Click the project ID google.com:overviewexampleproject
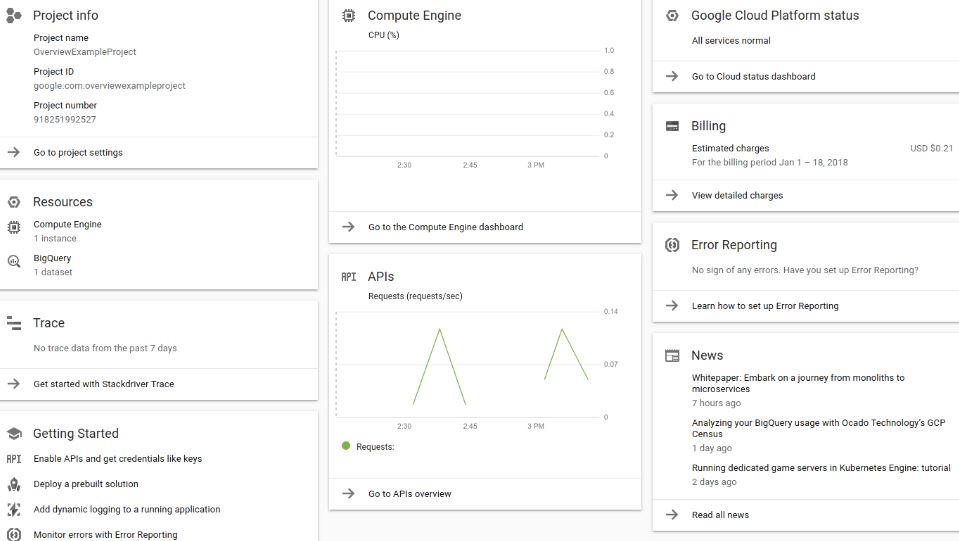 (x=109, y=86)
